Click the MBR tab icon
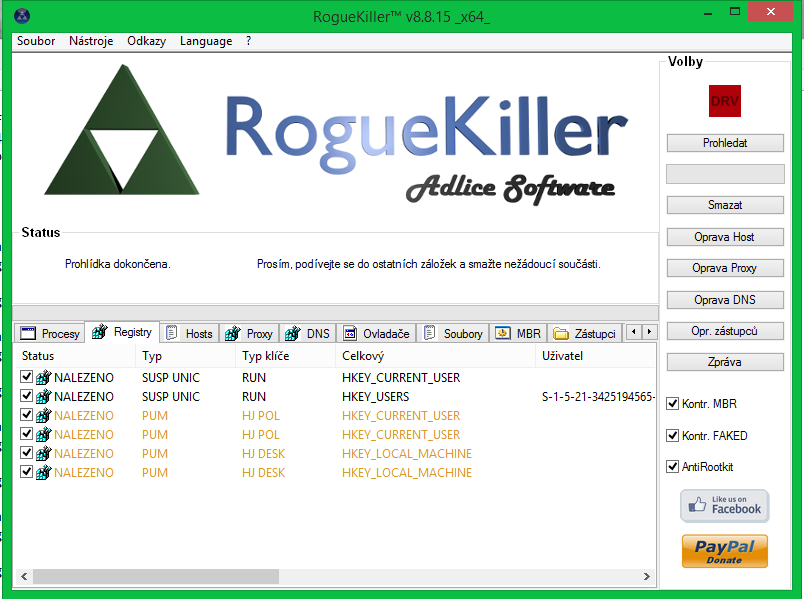 [x=502, y=333]
